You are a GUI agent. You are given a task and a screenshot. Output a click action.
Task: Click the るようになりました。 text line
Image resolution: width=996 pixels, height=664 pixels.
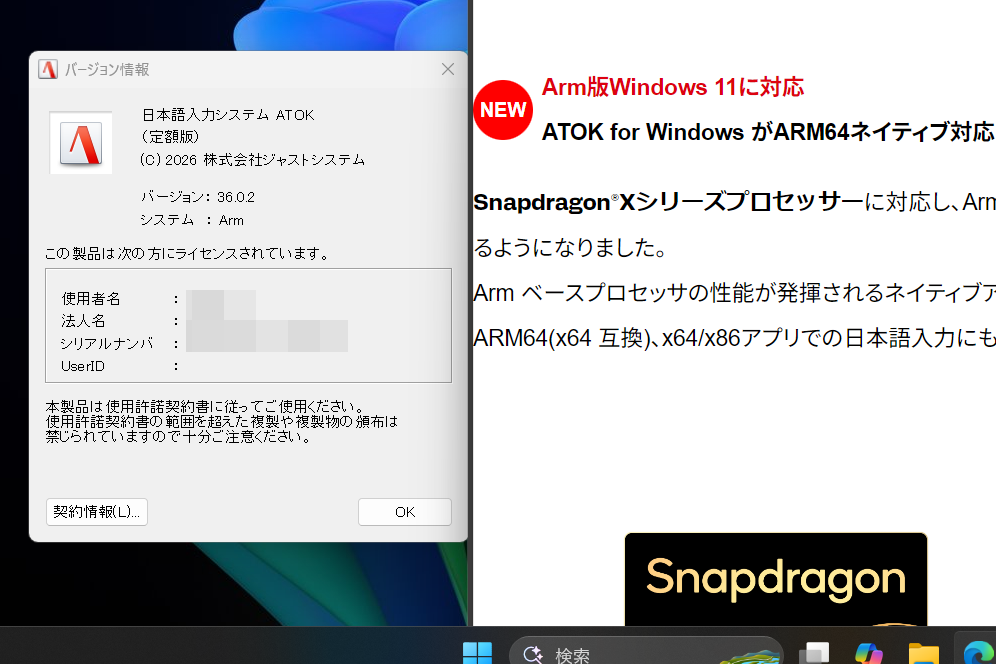570,247
